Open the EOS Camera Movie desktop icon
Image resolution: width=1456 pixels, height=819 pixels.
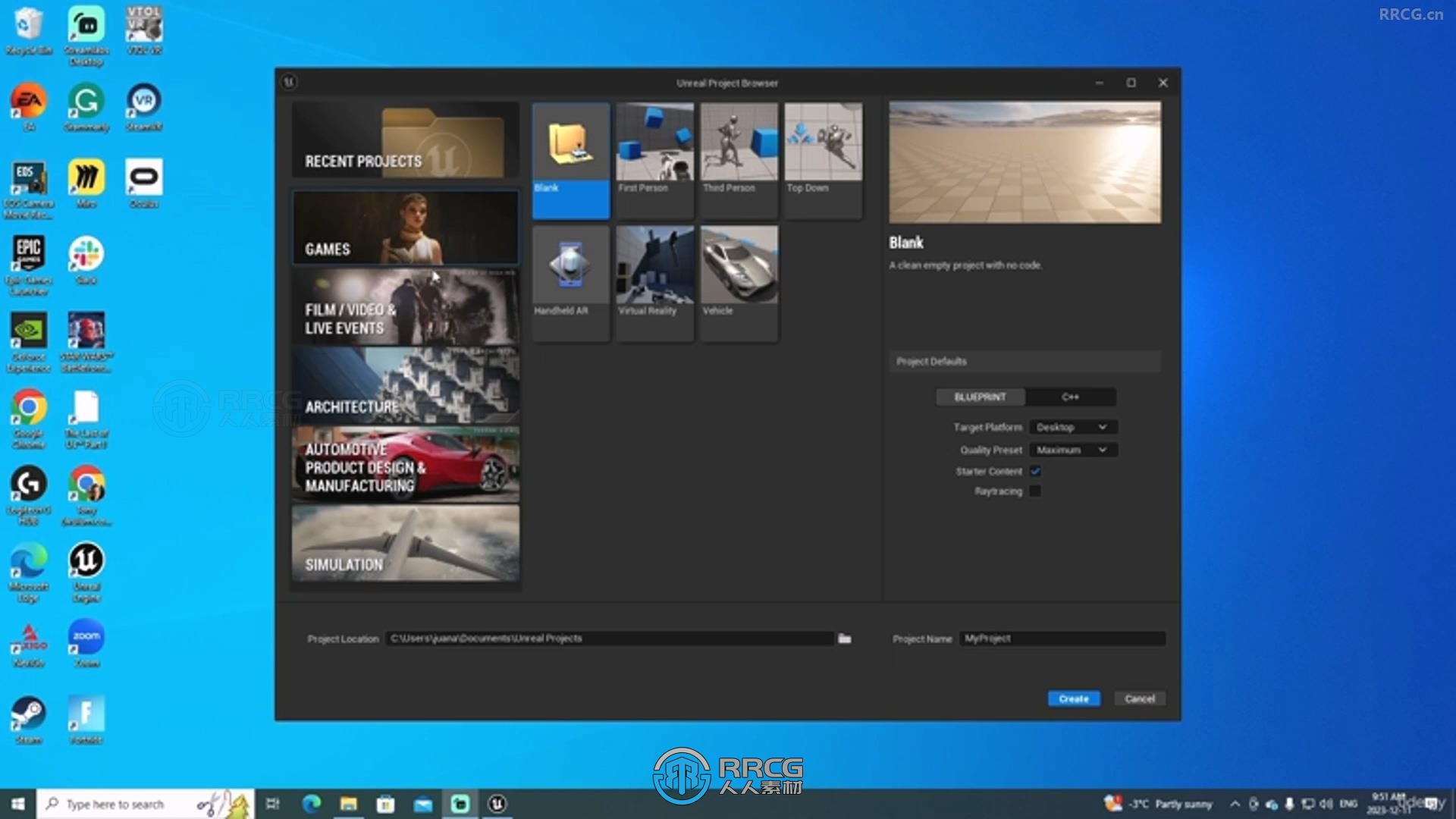point(29,189)
